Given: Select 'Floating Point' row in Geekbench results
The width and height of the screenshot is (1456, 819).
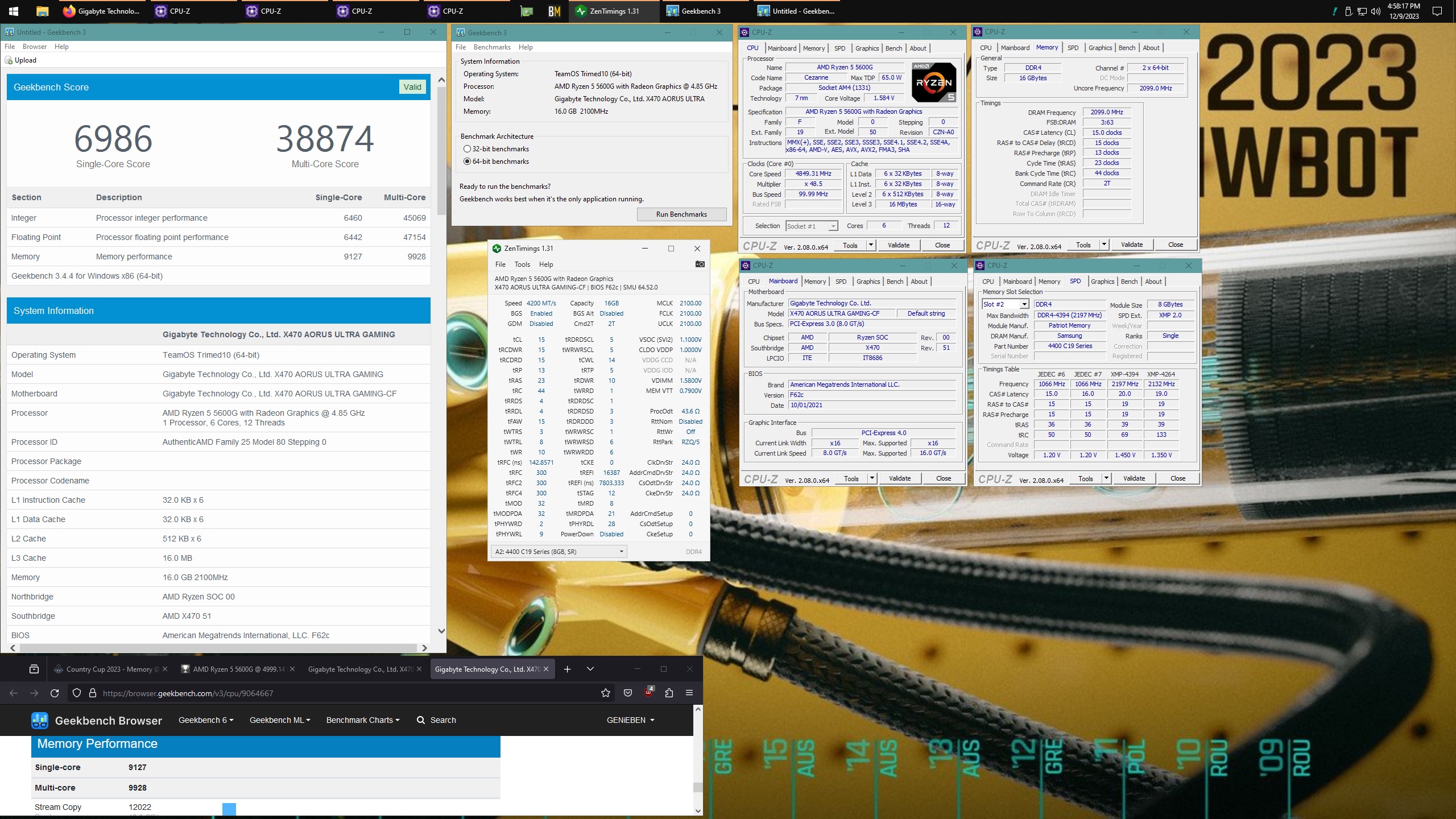Looking at the screenshot, I should 218,237.
